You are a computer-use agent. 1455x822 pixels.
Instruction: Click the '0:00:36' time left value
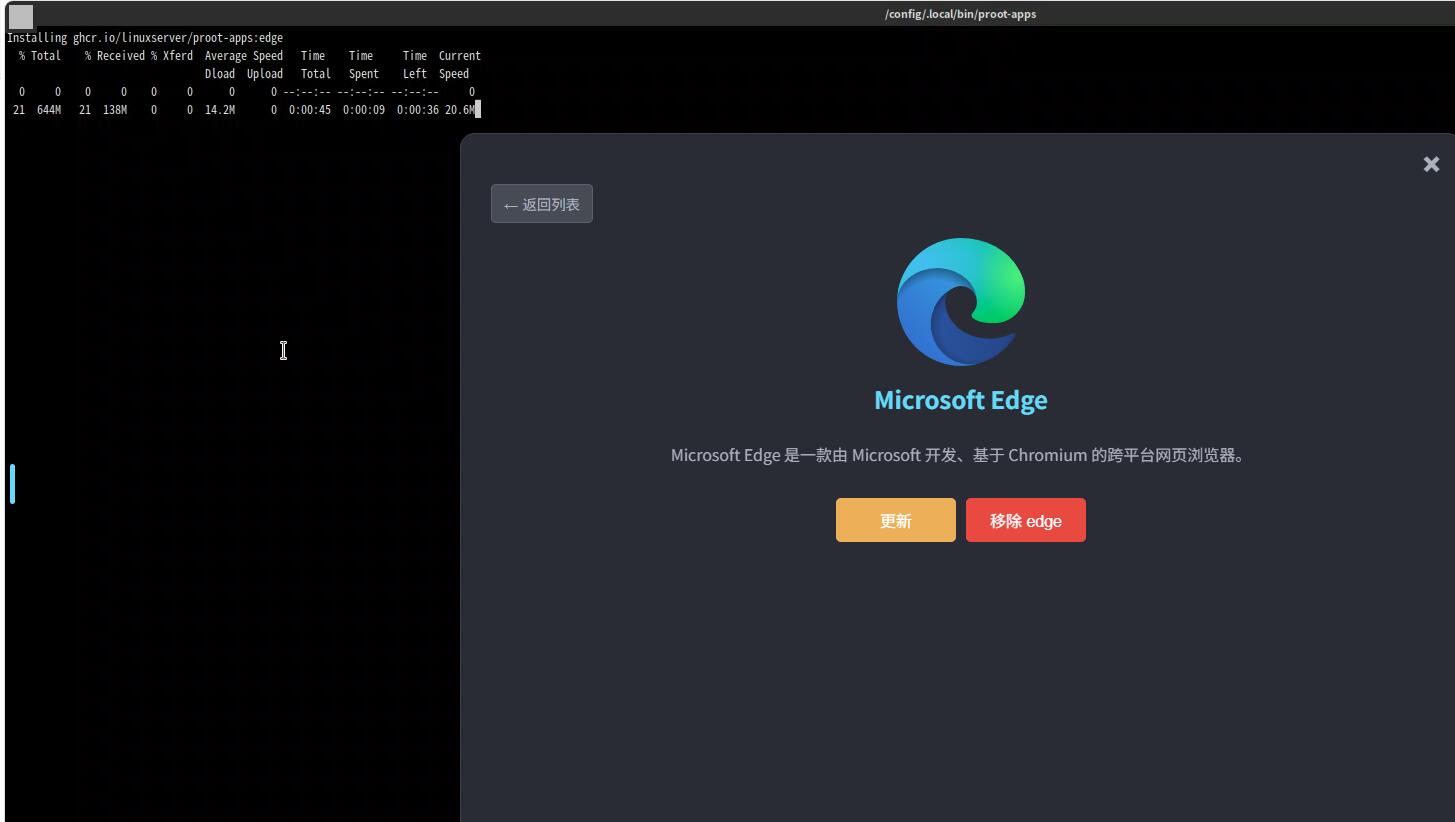click(x=418, y=110)
